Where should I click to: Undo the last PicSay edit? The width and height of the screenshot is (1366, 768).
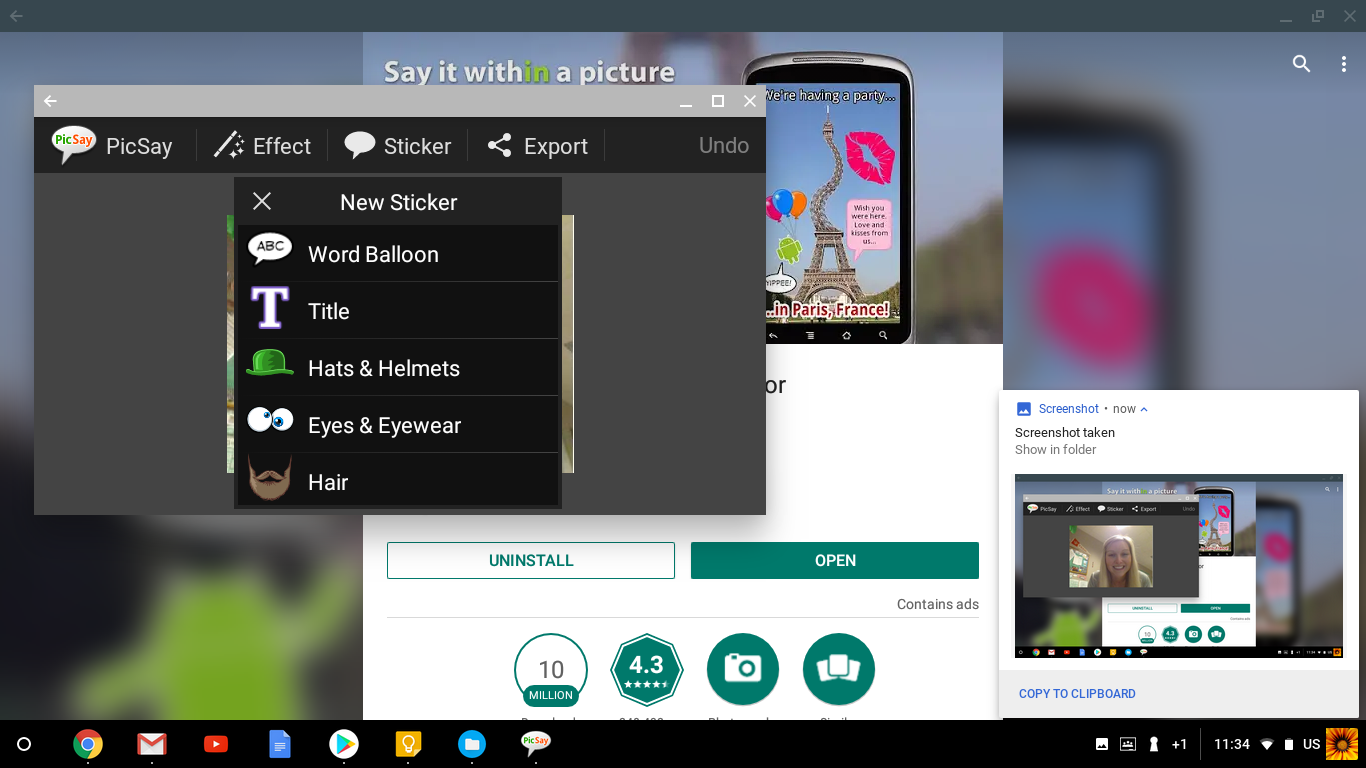pos(724,145)
